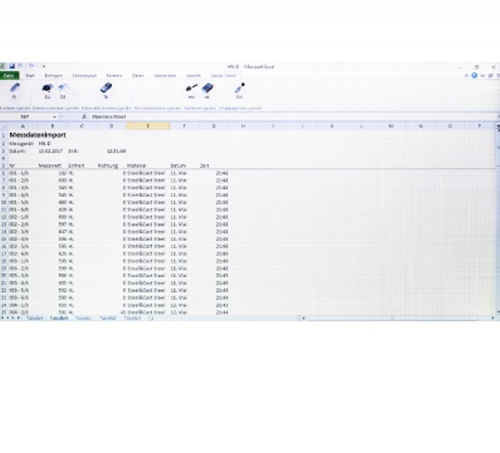This screenshot has width=500, height=453.
Task: Open the Name Box dropdown arrow
Action: (x=54, y=117)
